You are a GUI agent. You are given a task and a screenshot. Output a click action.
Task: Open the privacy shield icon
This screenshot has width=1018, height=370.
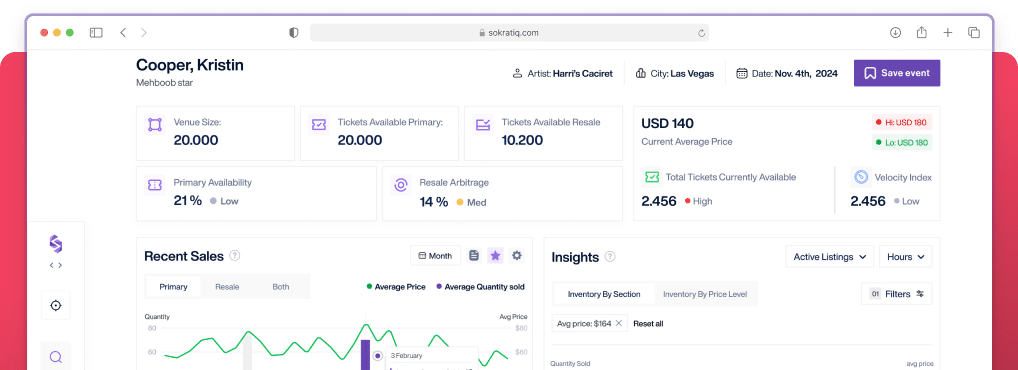[x=293, y=32]
